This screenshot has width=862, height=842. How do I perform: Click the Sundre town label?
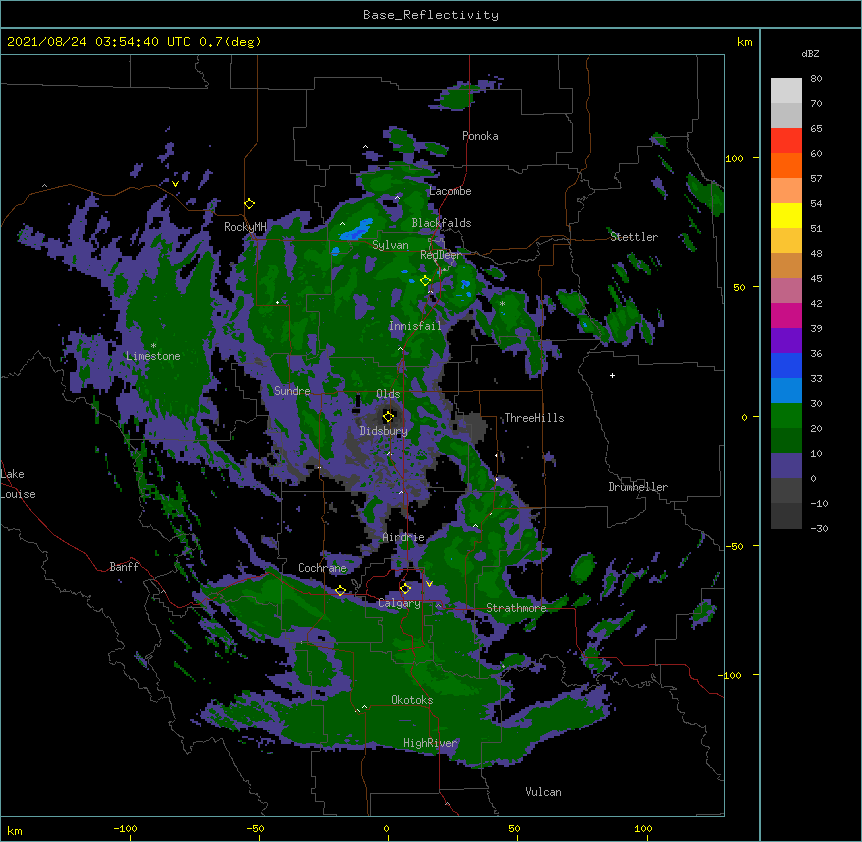pyautogui.click(x=292, y=391)
